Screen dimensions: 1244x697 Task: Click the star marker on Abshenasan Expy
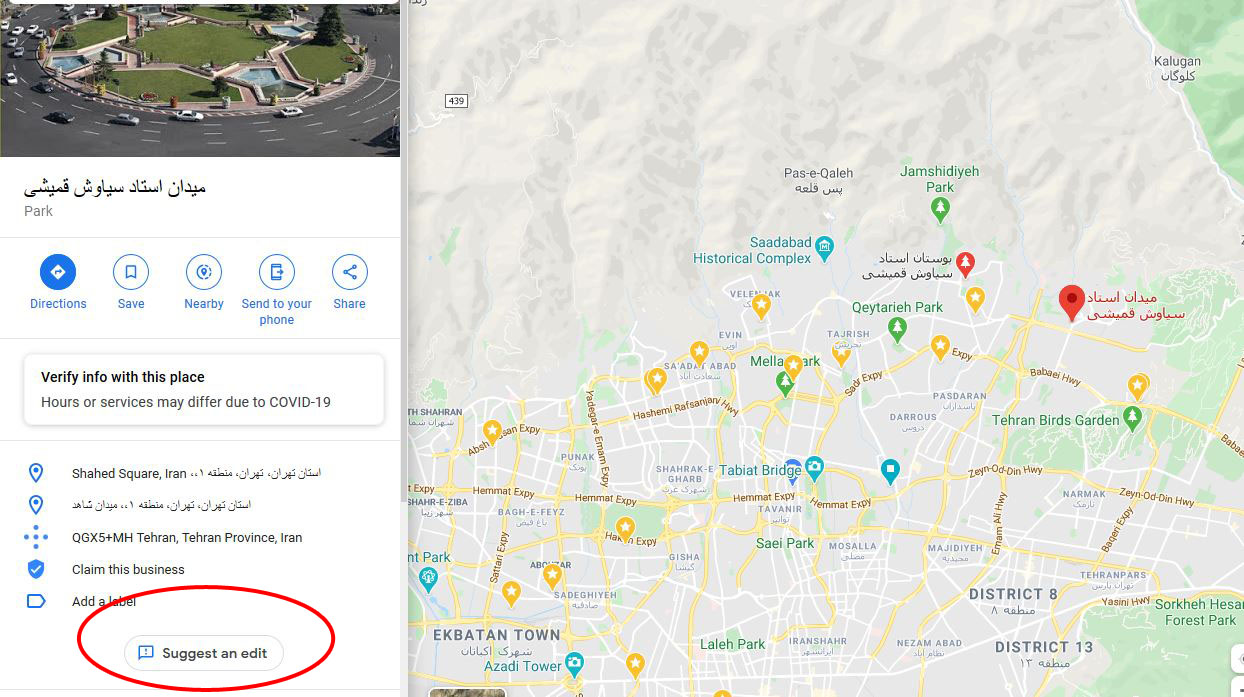pyautogui.click(x=492, y=431)
